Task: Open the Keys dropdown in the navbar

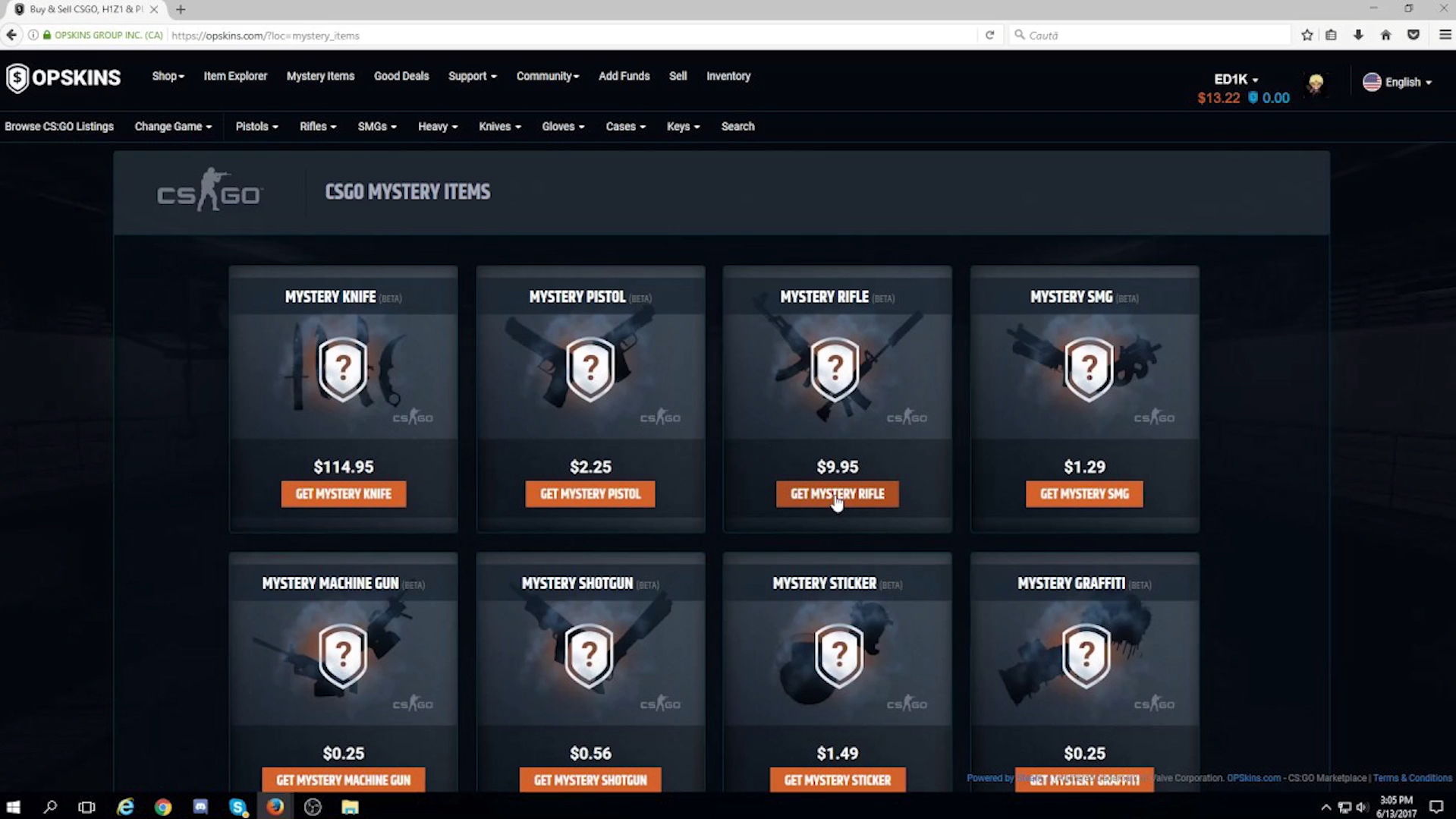Action: pos(681,126)
